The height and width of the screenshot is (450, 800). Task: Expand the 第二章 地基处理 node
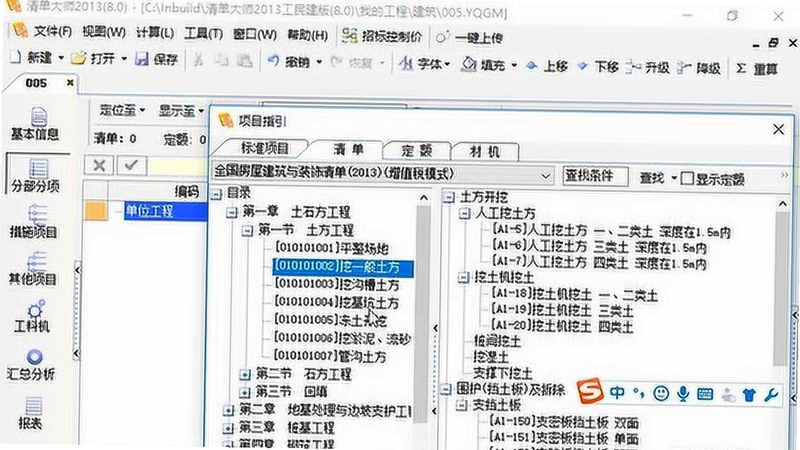pyautogui.click(x=228, y=410)
